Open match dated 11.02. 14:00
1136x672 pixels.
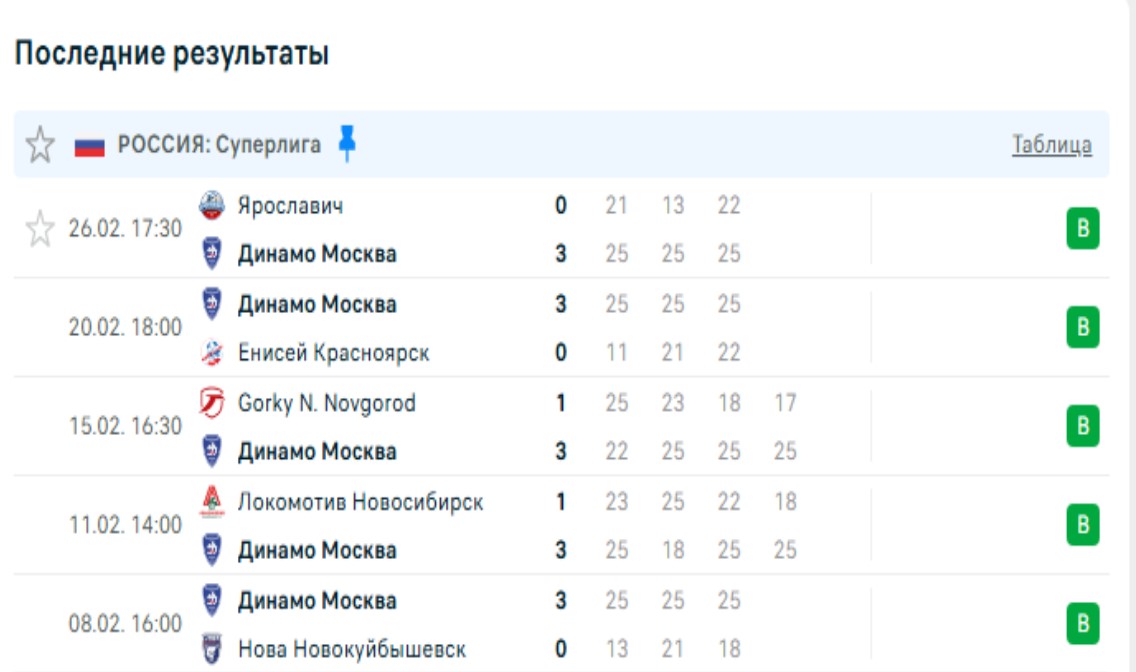[125, 525]
